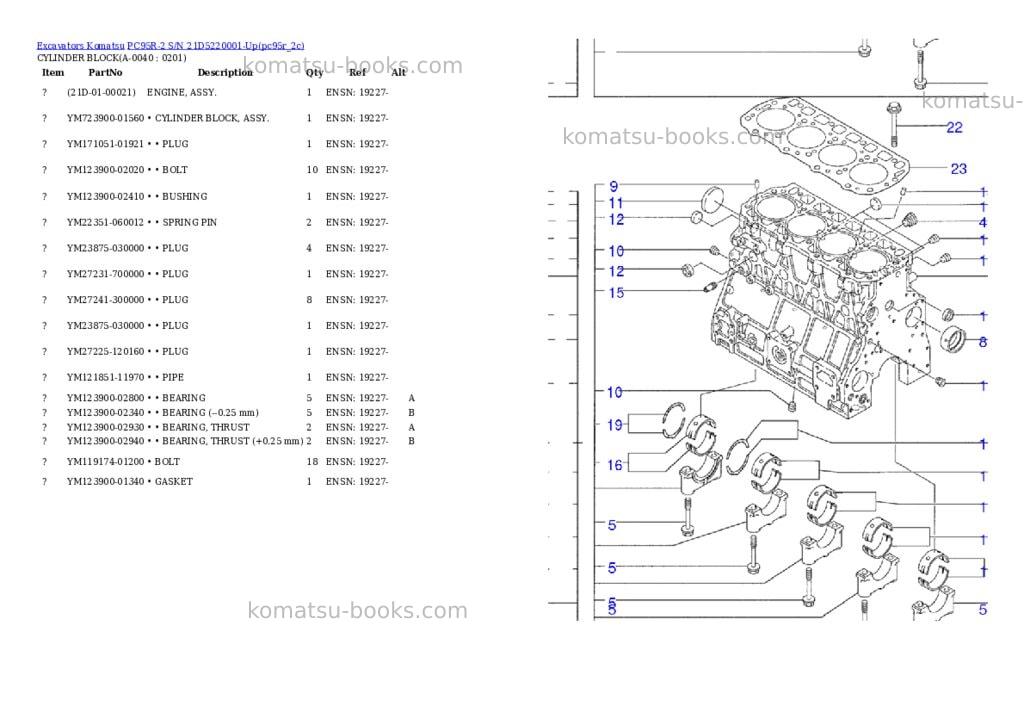Select the BEARING (–0.25 mm) description
1024x725 pixels.
tap(210, 413)
